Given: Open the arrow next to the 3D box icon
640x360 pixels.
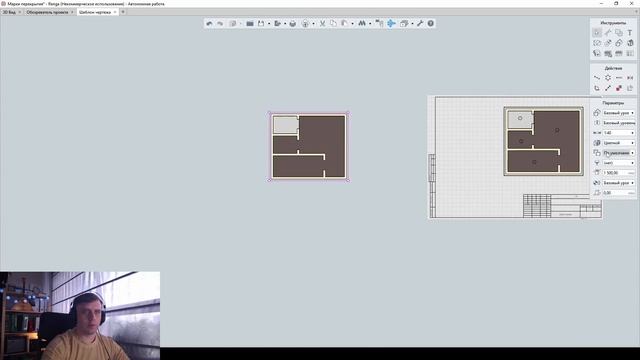Looking at the screenshot, I should coord(412,24).
